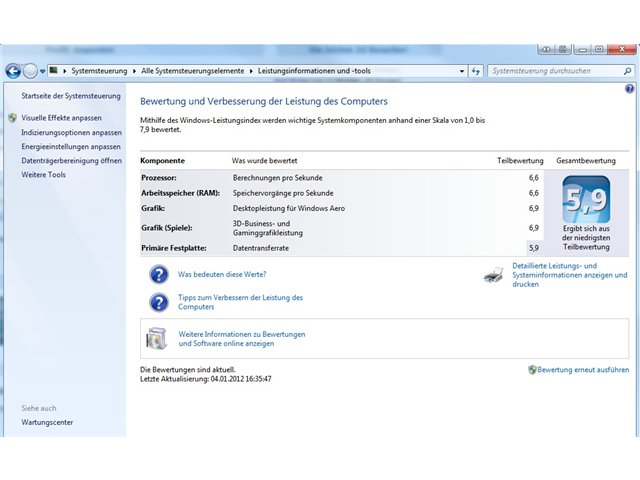Click Desktopleistung für Windows Aero text
The image size is (640, 480).
click(x=289, y=208)
